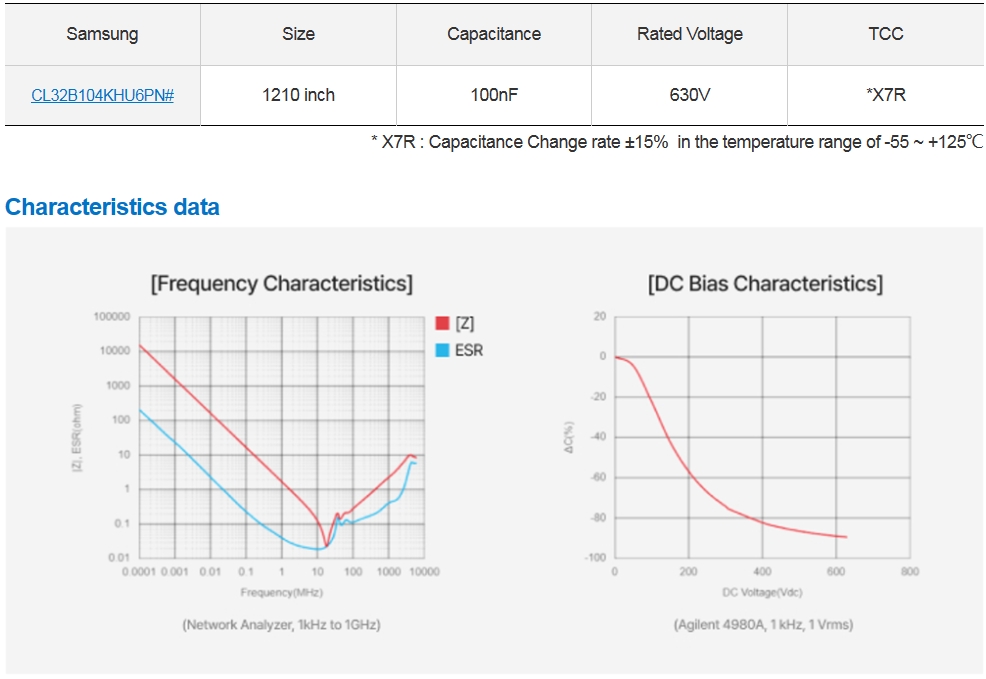Click the Frequency Characteristics chart title
The image size is (986, 679).
click(x=281, y=284)
